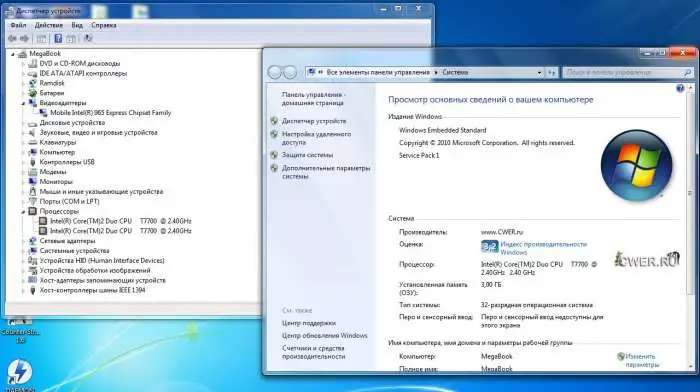This screenshot has height=392, width=700.
Task: Open Дополнительные параметры системы link
Action: pos(326,172)
